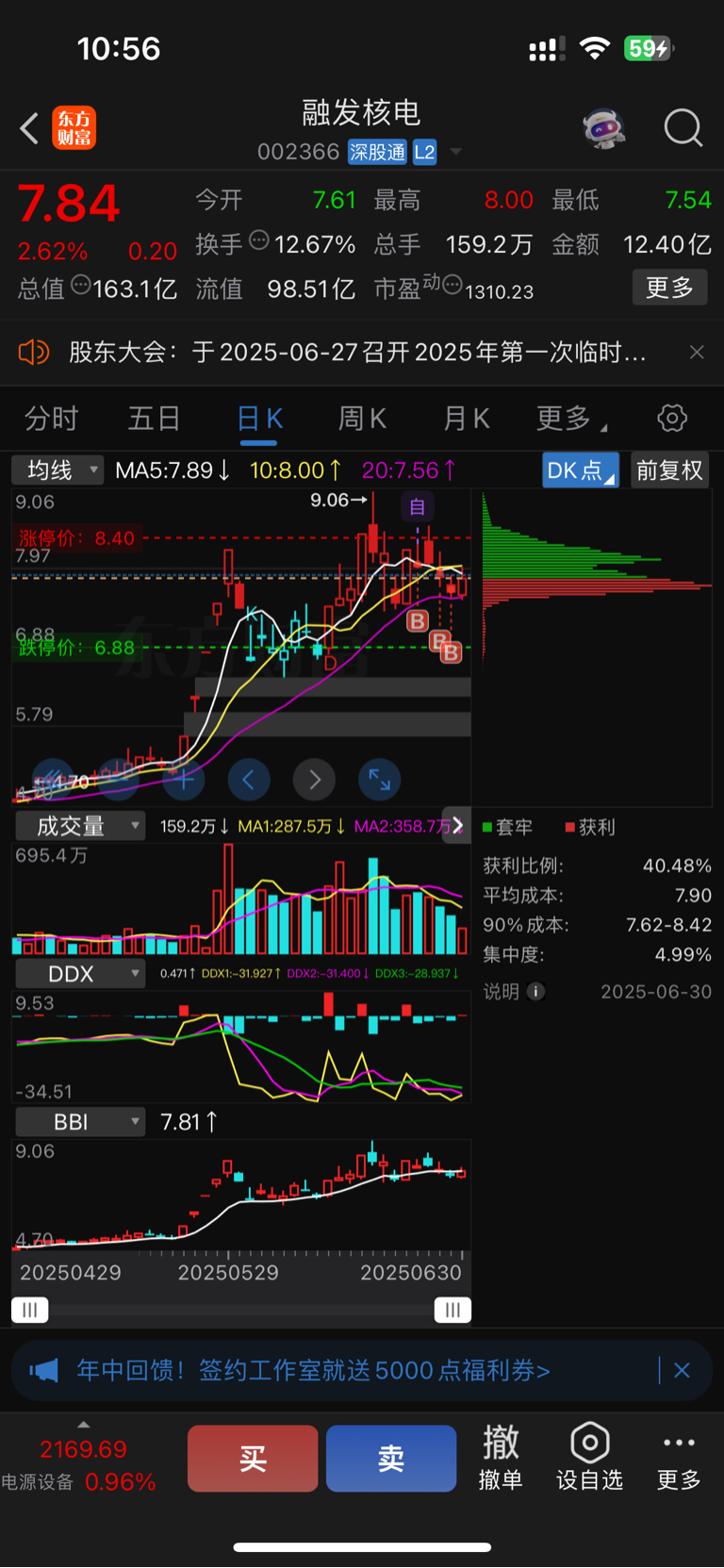Tap the 平均成本 7.90 value

(x=693, y=895)
